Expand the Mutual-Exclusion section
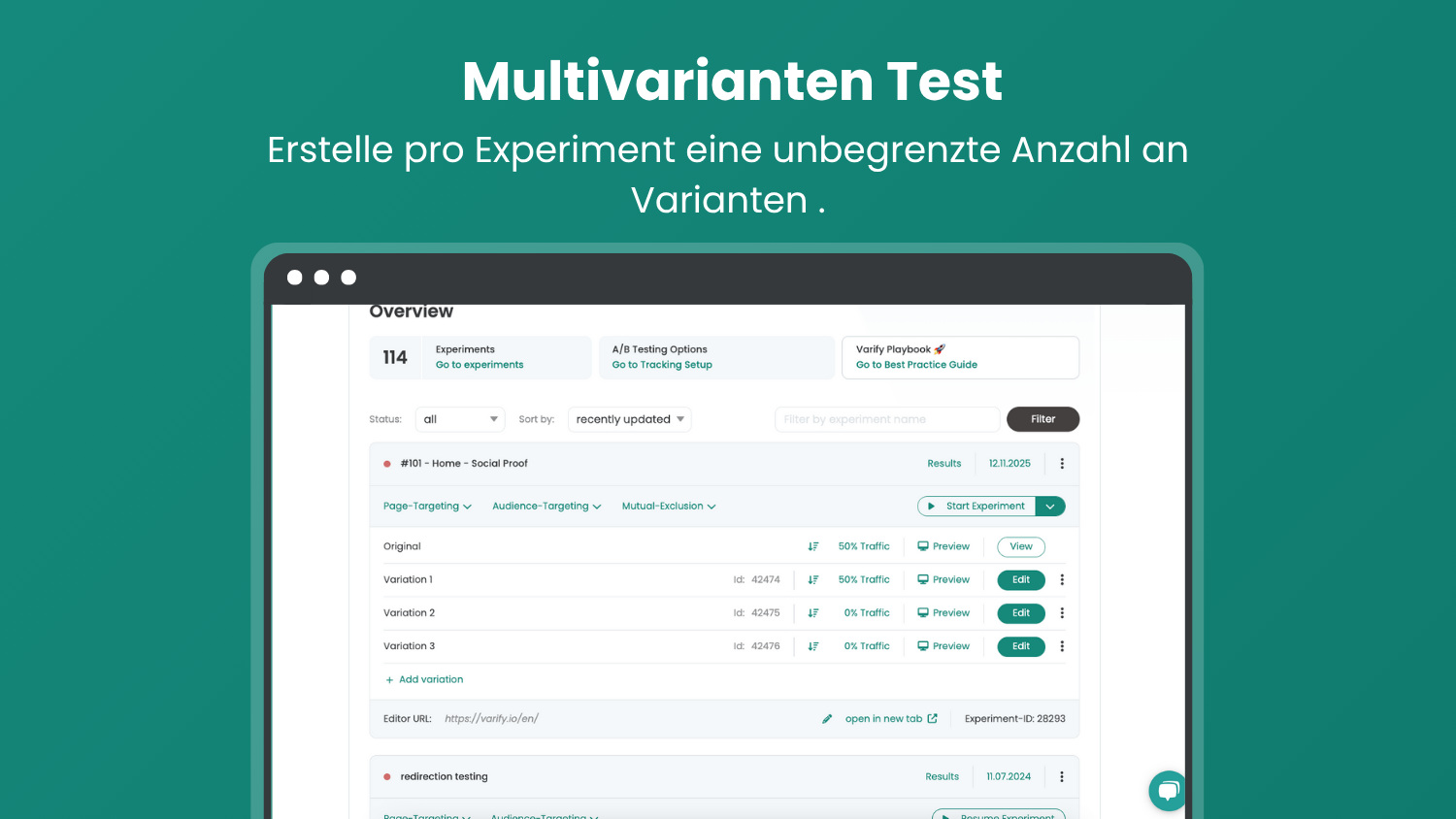Screen dimensions: 1456x819 [x=669, y=507]
